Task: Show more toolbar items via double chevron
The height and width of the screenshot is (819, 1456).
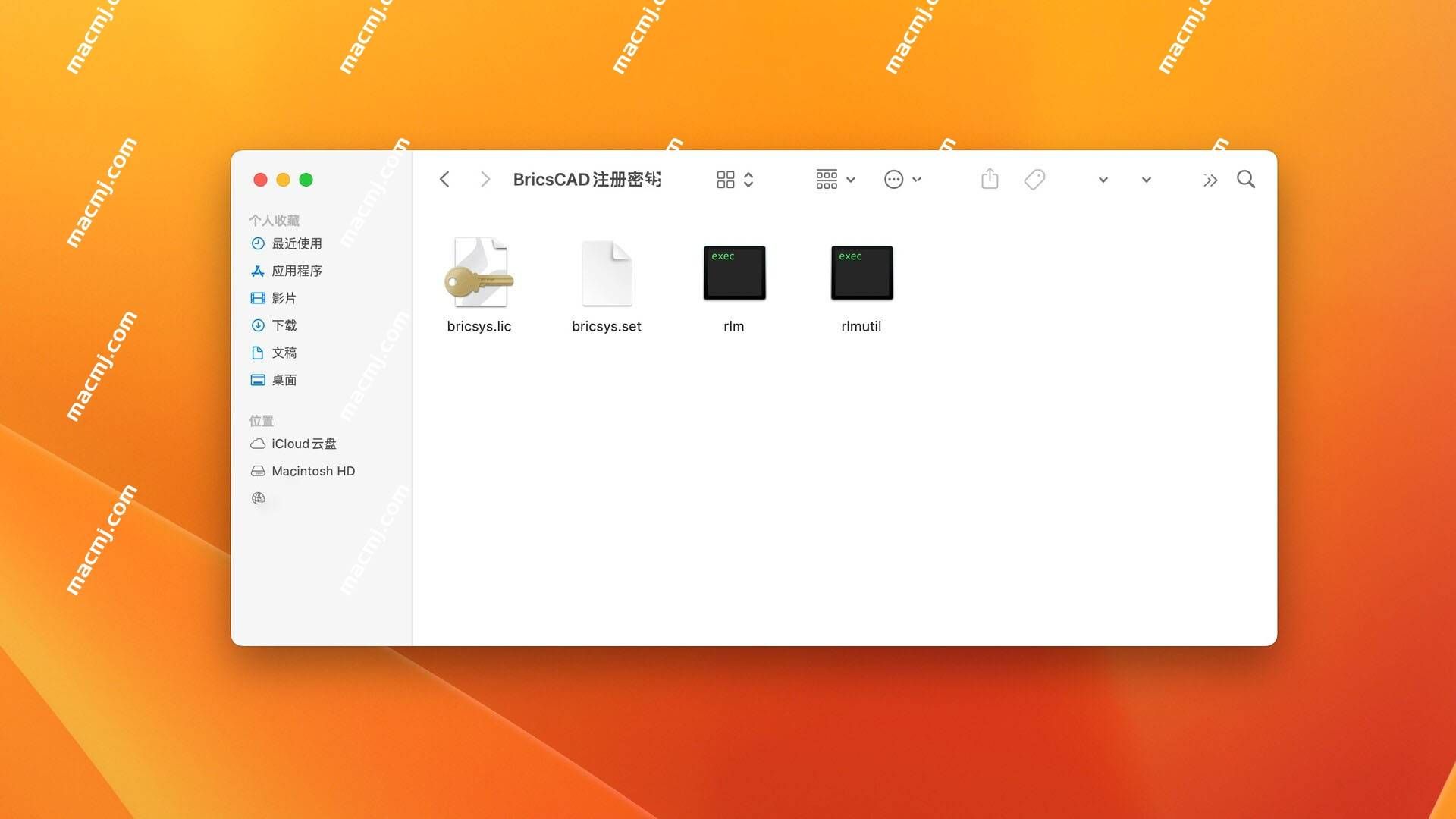Action: 1210,180
